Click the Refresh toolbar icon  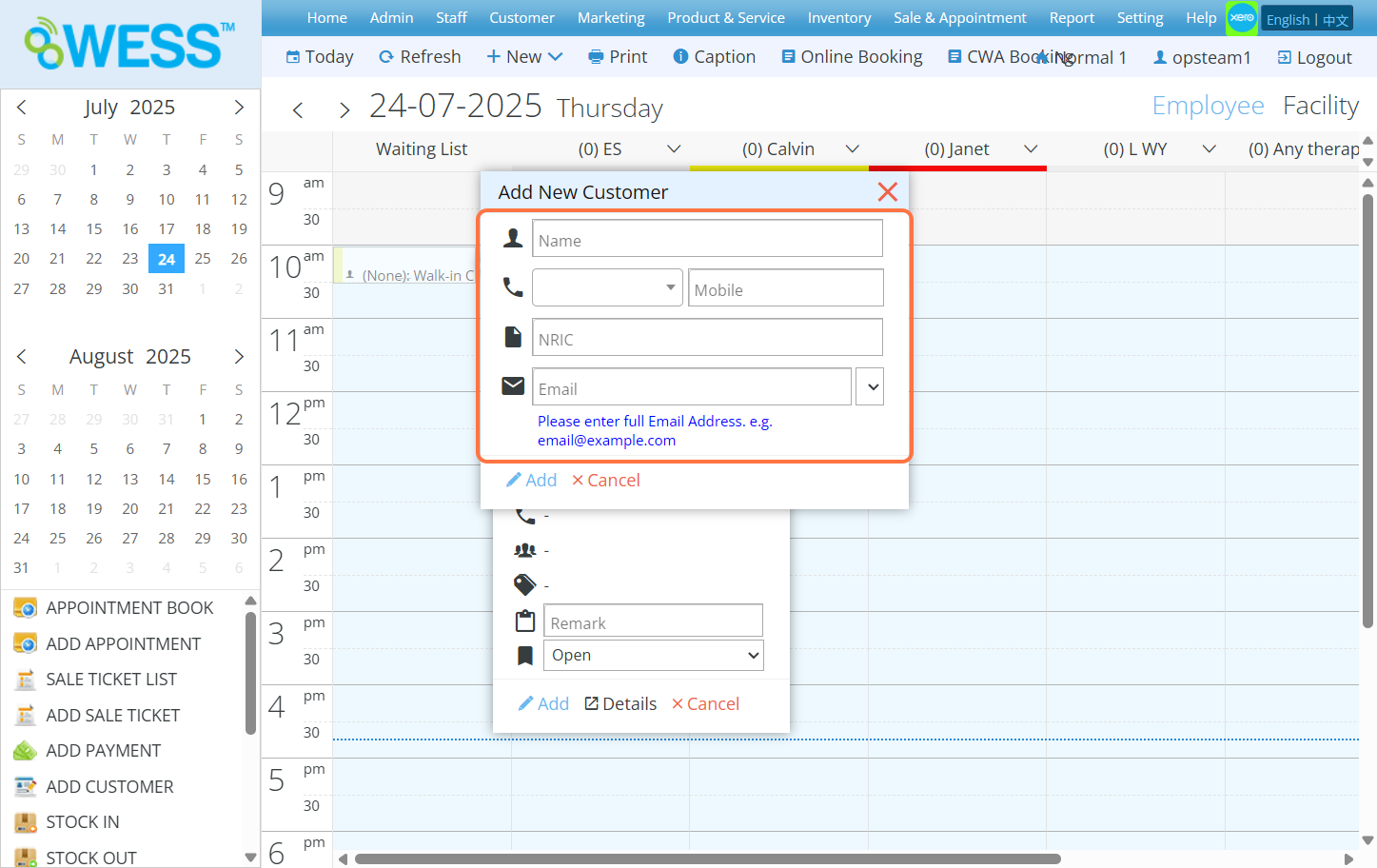(x=386, y=57)
